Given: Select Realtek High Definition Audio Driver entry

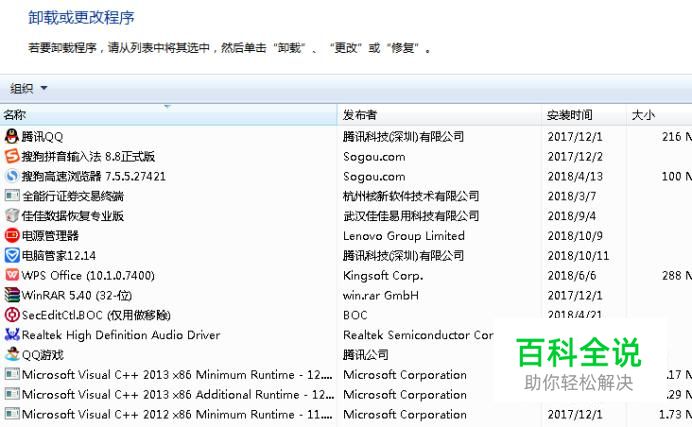Looking at the screenshot, I should 121,335.
